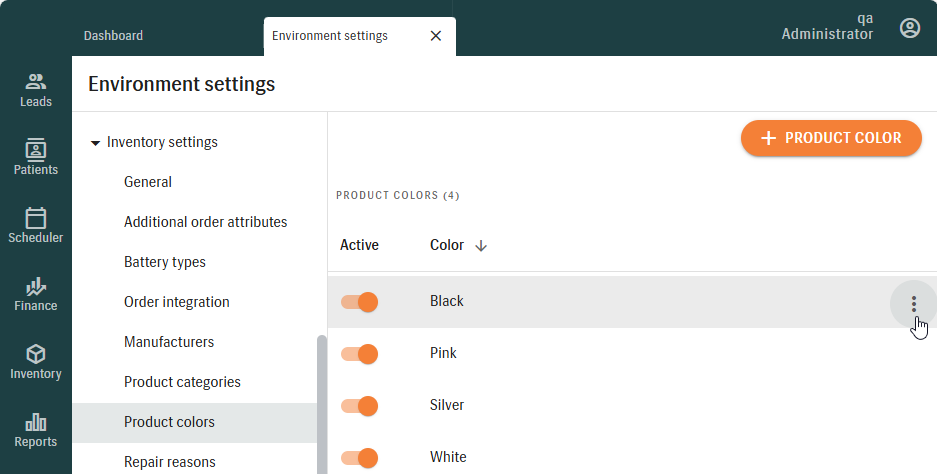Turn off the Silver color toggle
The image size is (937, 474).
(359, 406)
